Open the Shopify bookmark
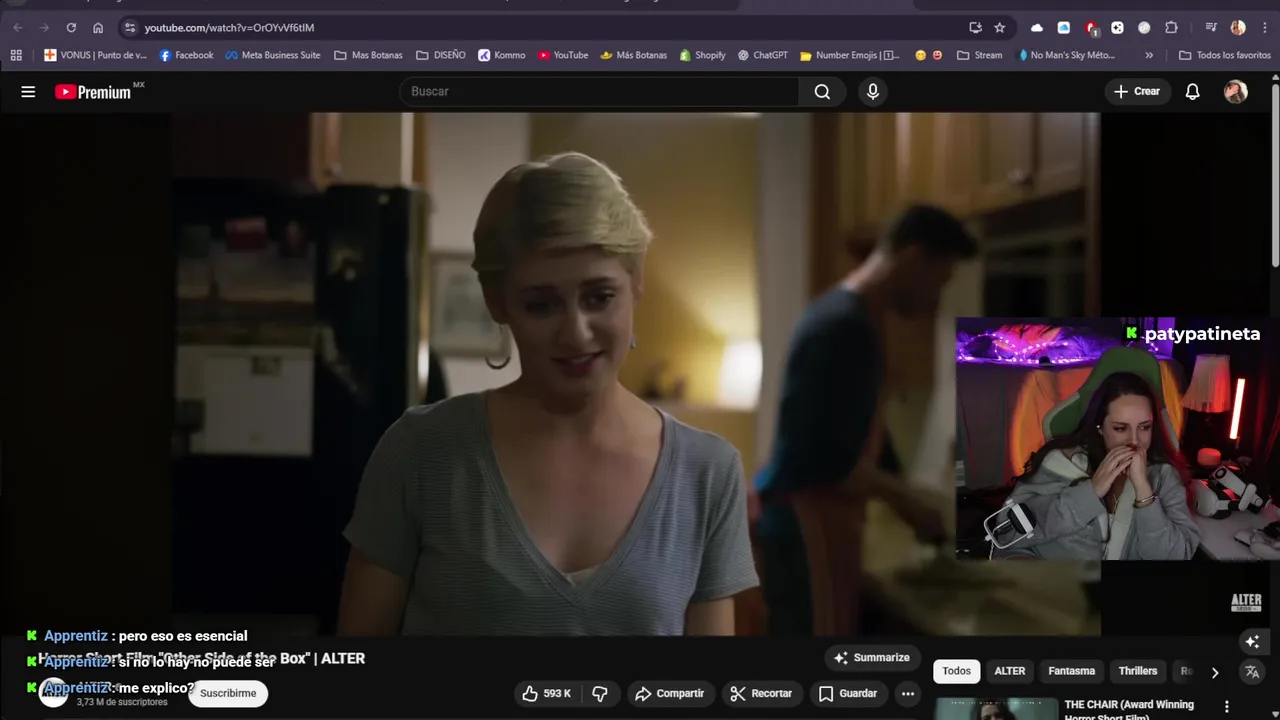This screenshot has width=1280, height=720. click(702, 55)
